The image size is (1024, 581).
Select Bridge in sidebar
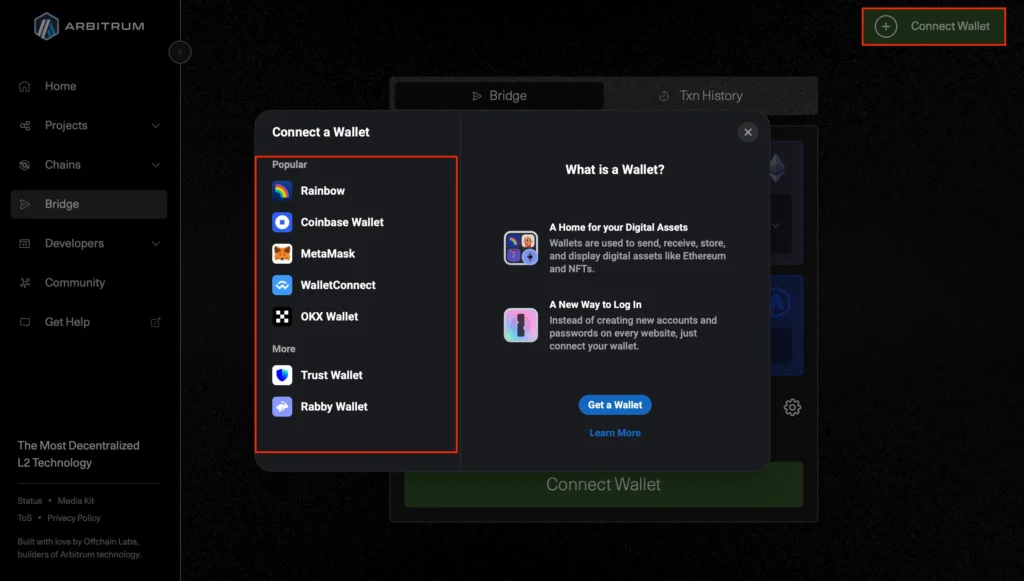89,204
